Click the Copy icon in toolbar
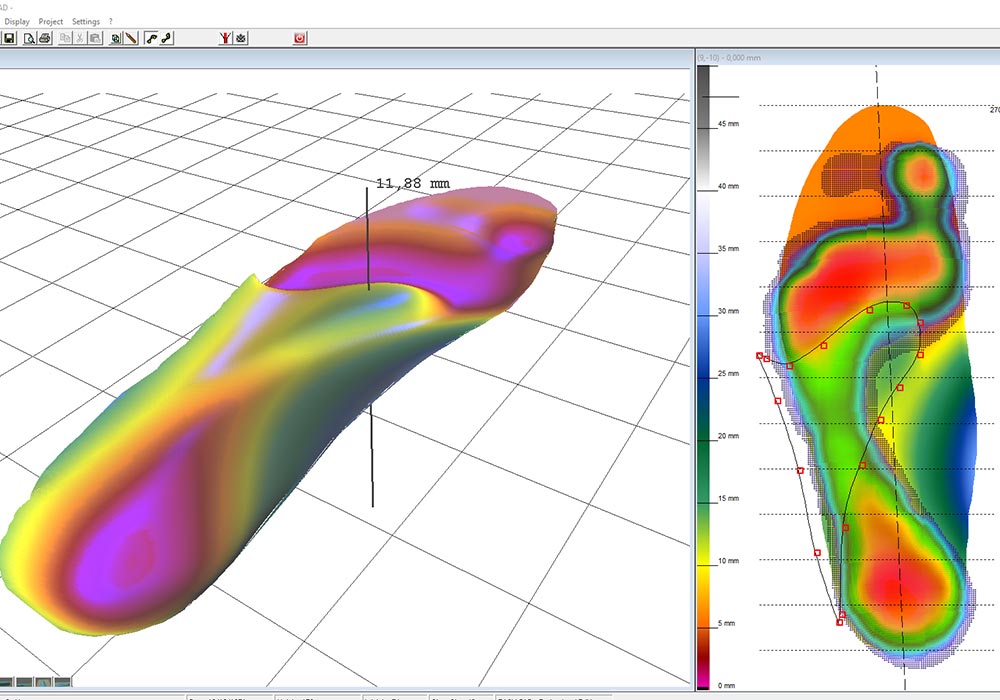1000x700 pixels. coord(65,38)
